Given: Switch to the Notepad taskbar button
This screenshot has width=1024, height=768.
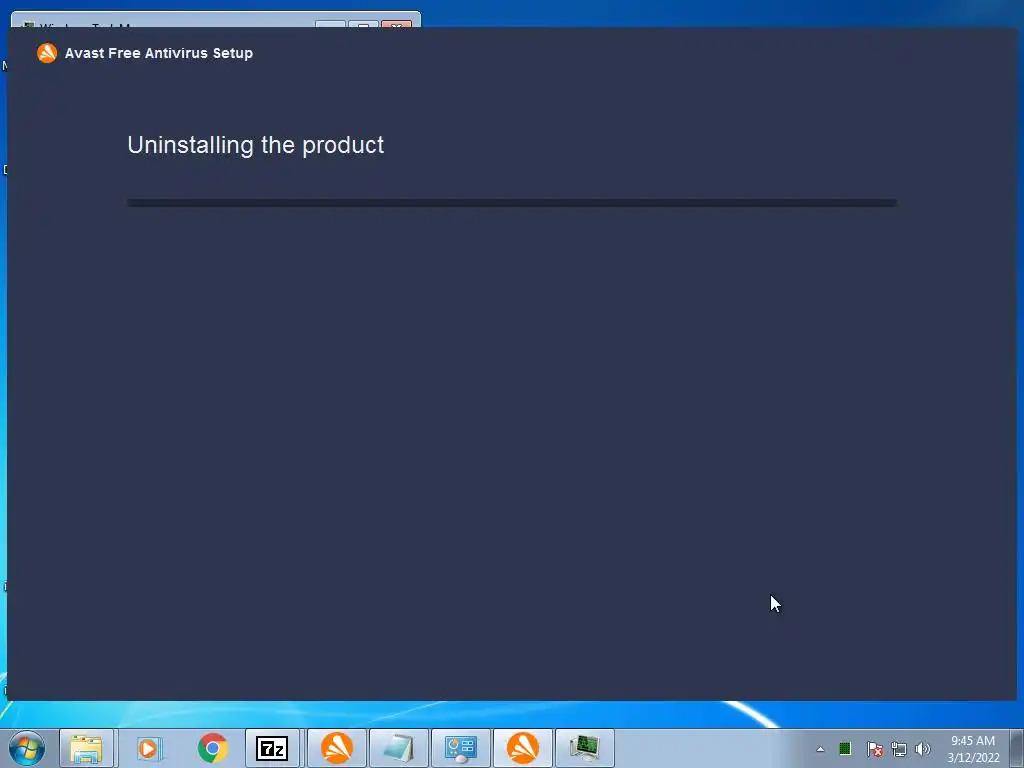Looking at the screenshot, I should tap(398, 748).
